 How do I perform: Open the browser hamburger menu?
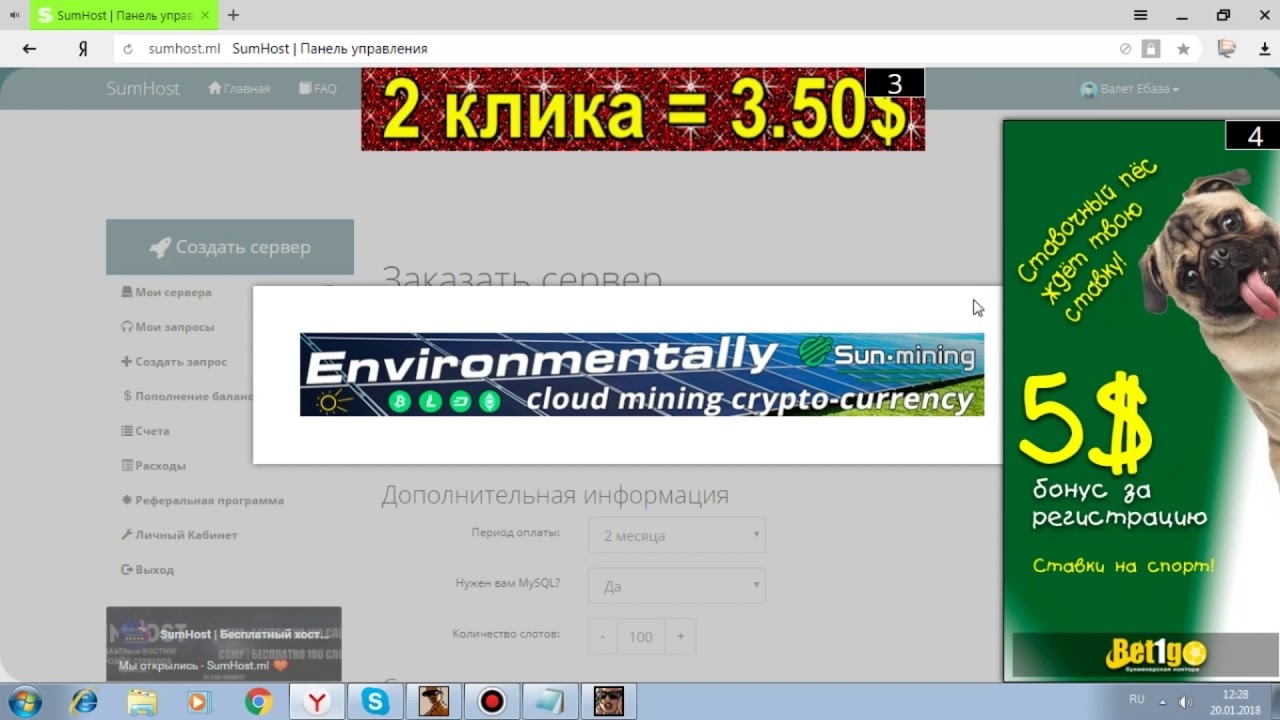pyautogui.click(x=1140, y=15)
